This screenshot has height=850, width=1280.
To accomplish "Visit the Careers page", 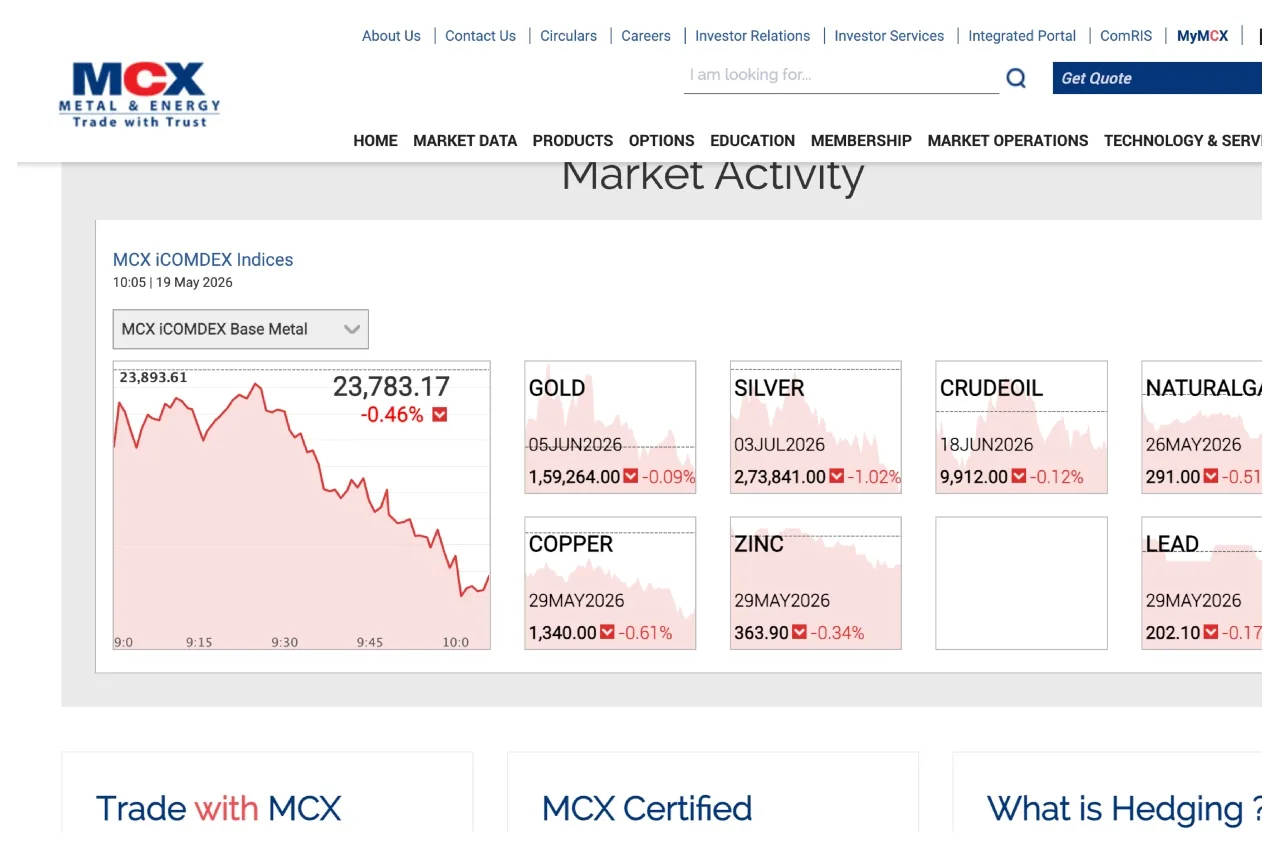I will tap(646, 36).
